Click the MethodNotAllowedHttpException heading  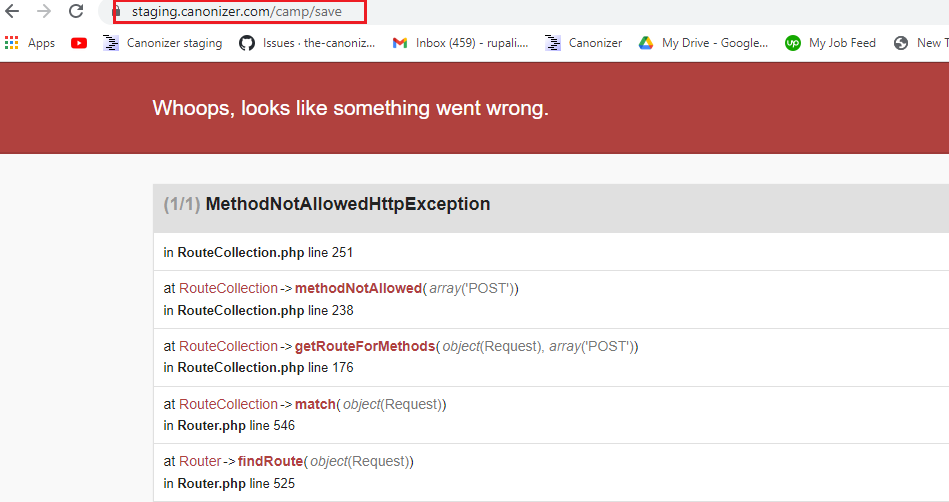pyautogui.click(x=348, y=204)
